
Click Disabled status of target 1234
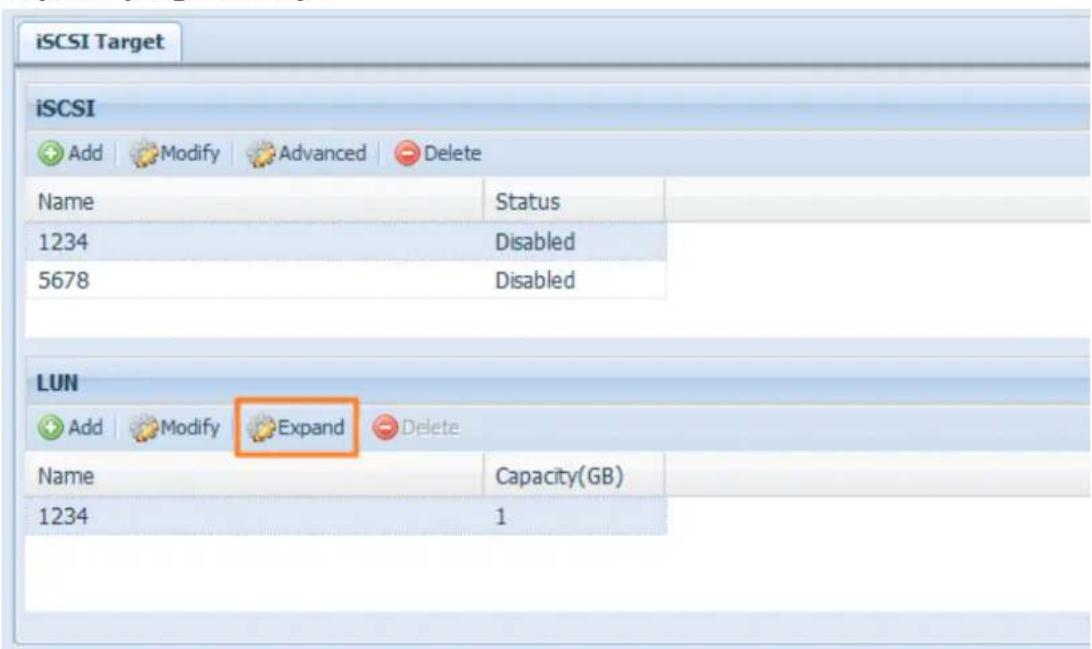pyautogui.click(x=535, y=242)
